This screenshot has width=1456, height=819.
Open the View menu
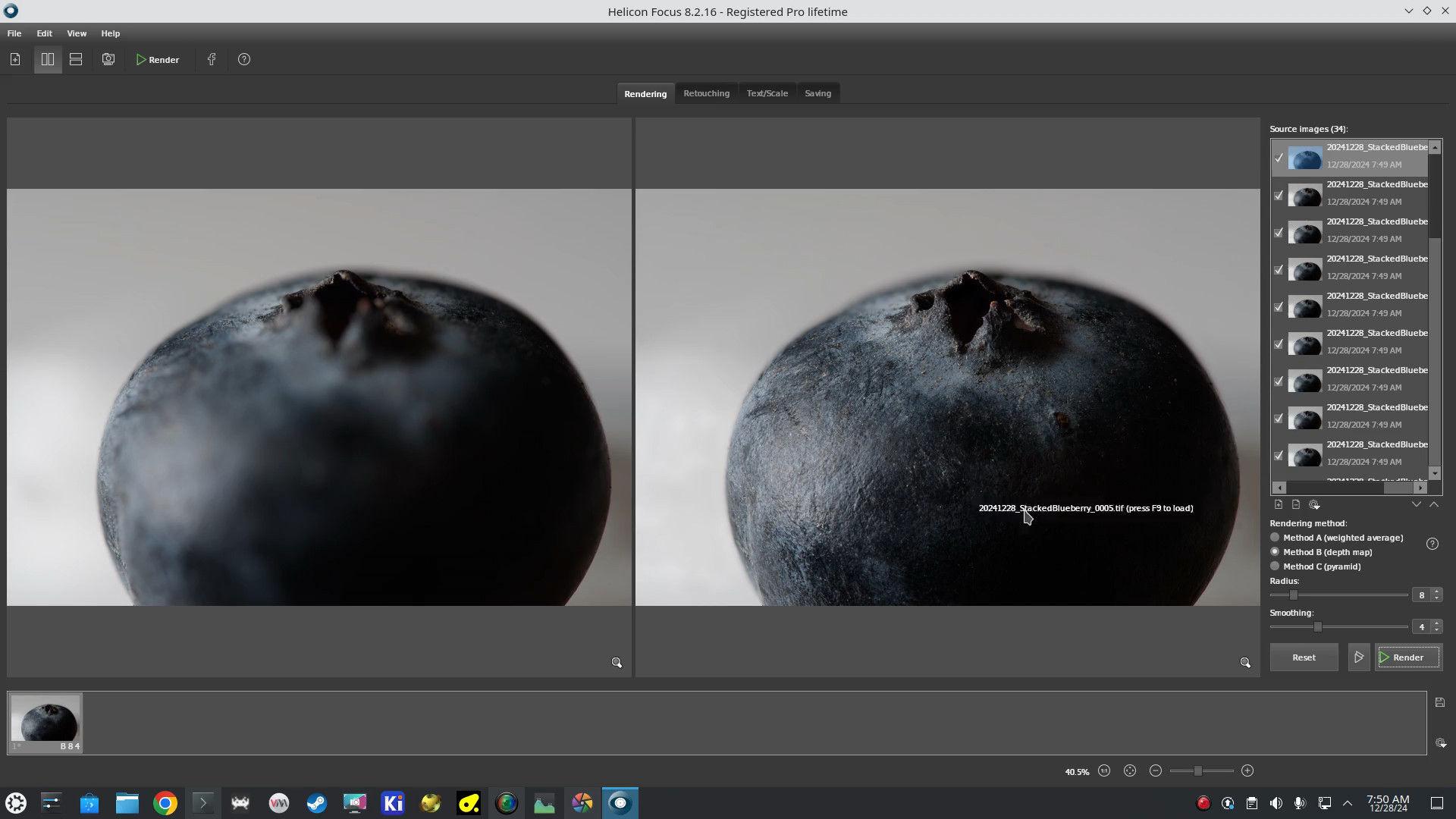[x=77, y=33]
